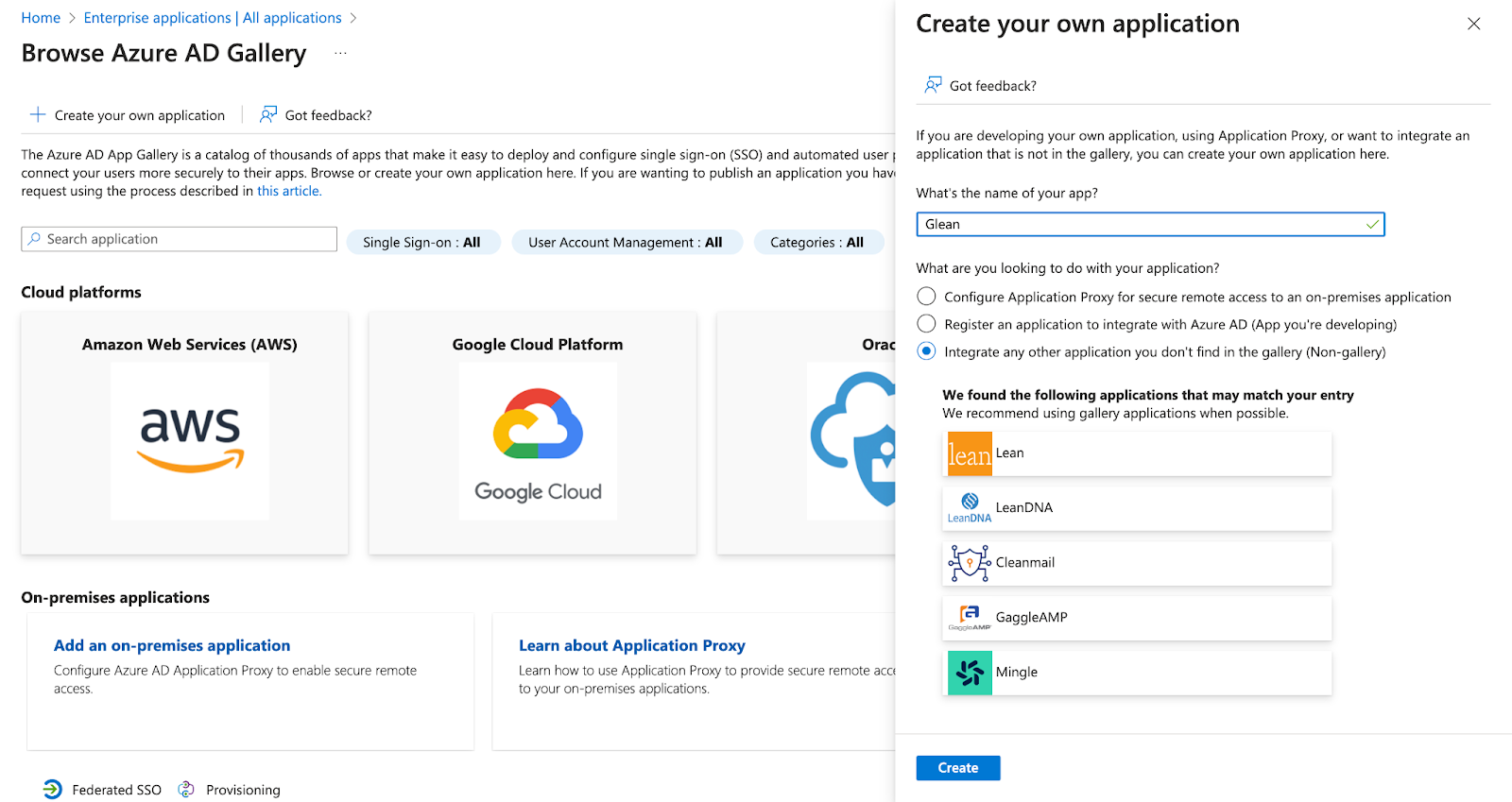Open the 'this article' link
This screenshot has height=802, width=1512.
[x=289, y=191]
